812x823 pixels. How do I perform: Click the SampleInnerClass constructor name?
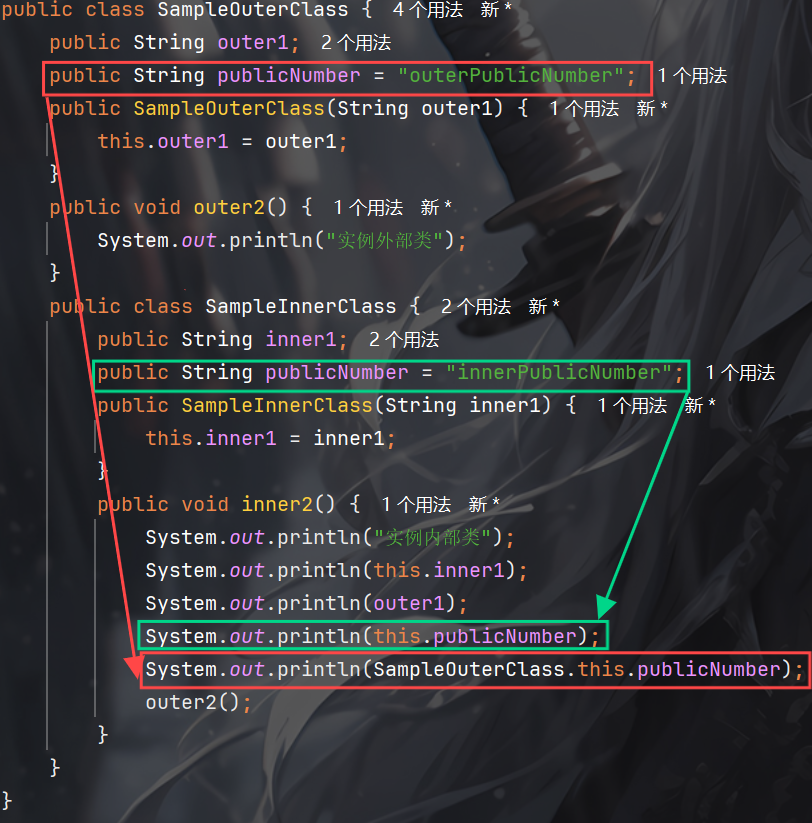pos(277,406)
